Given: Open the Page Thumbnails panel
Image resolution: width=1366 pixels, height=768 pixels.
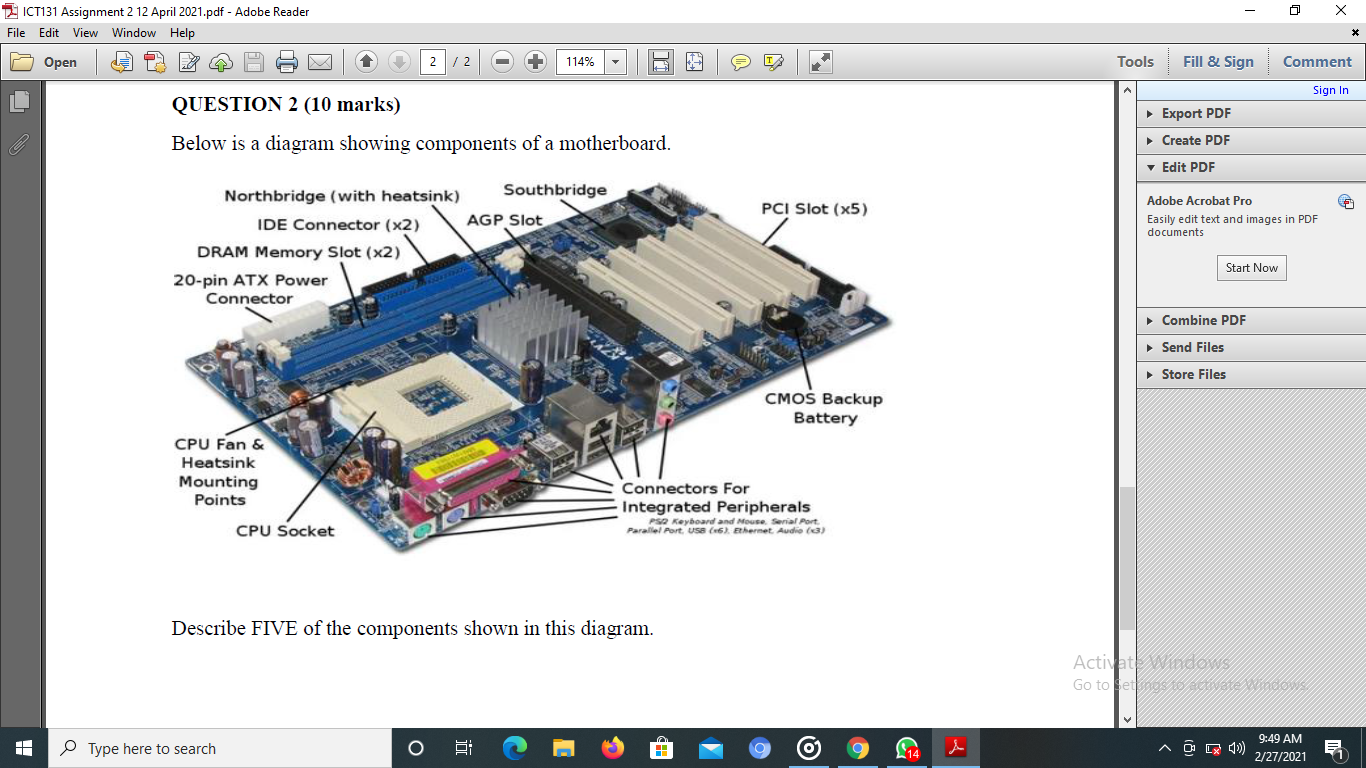Looking at the screenshot, I should click(18, 99).
